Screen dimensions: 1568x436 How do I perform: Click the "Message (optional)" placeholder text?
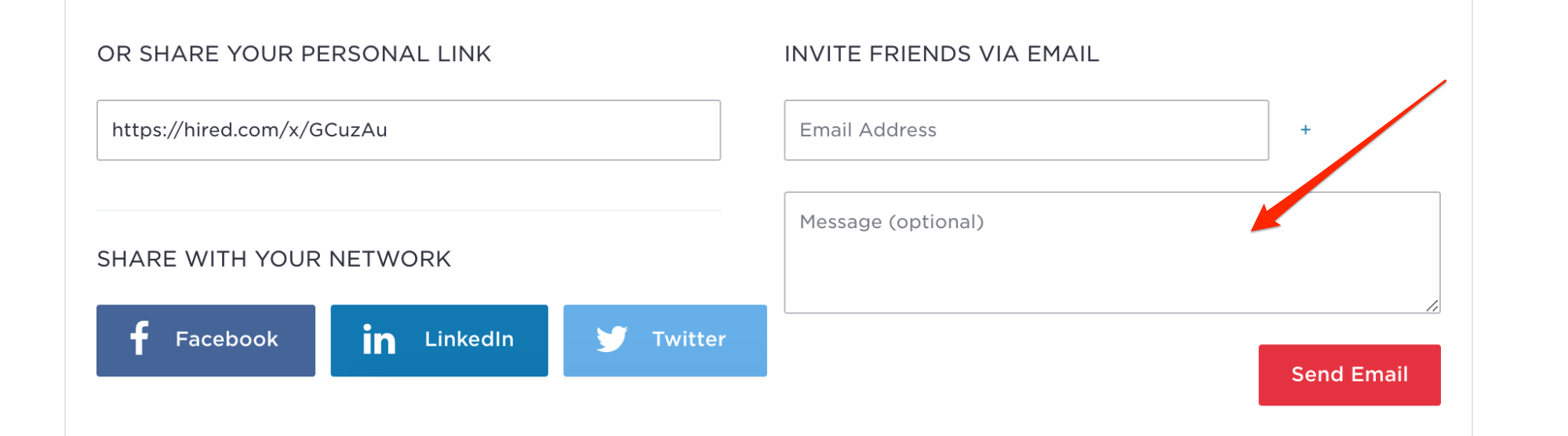click(891, 222)
